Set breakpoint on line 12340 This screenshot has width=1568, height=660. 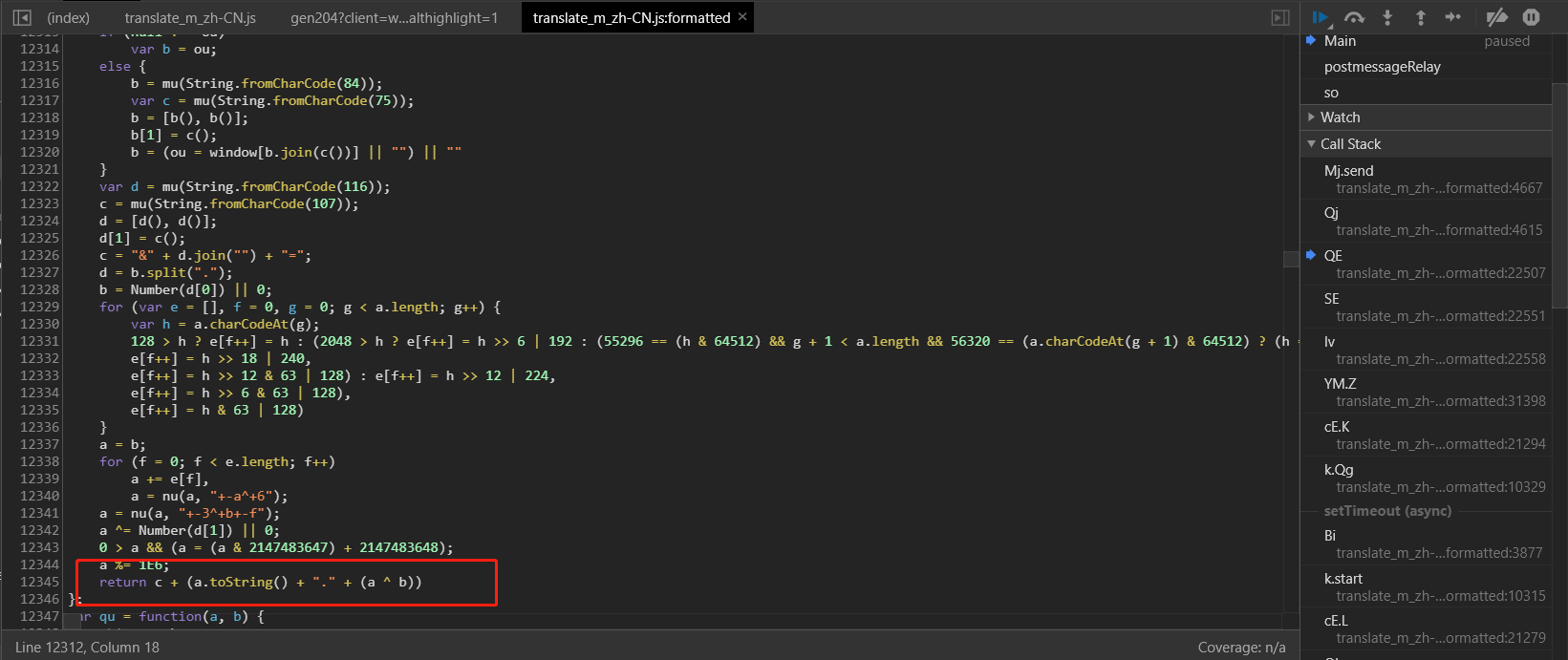[x=39, y=496]
